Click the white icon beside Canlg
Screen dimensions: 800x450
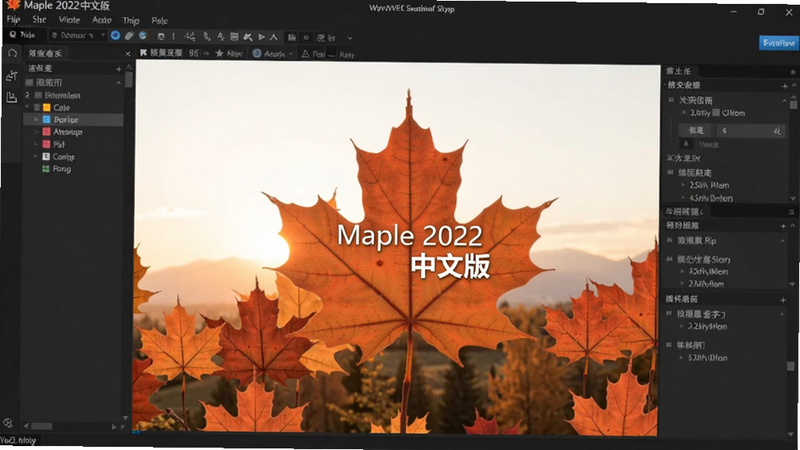(46, 157)
